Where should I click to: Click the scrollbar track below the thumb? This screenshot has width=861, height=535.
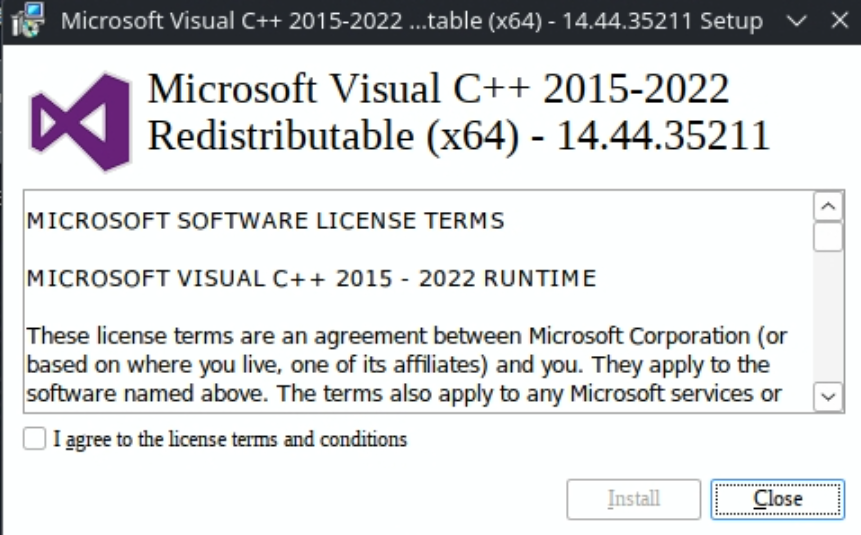tap(828, 316)
